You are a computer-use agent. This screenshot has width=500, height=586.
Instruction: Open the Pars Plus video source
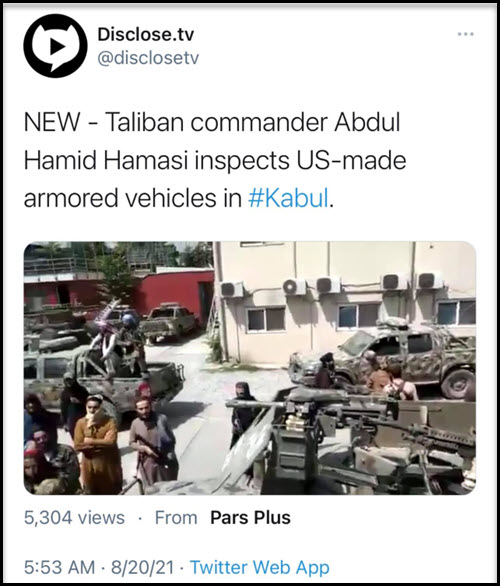click(250, 518)
